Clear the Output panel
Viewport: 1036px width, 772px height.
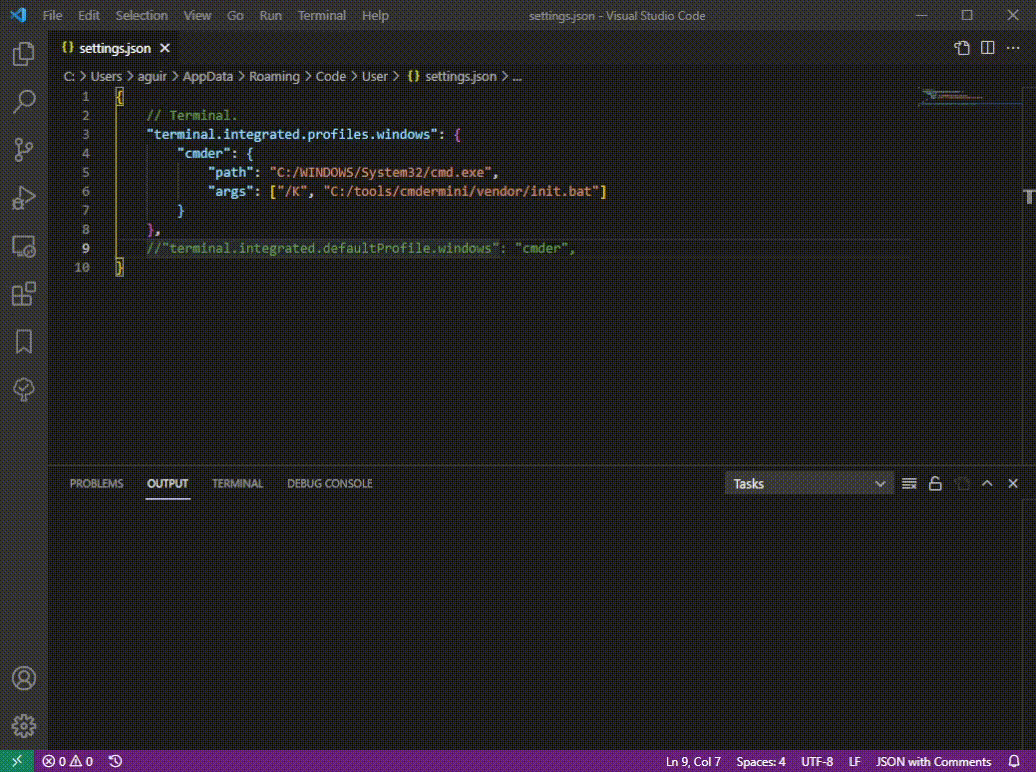(909, 484)
